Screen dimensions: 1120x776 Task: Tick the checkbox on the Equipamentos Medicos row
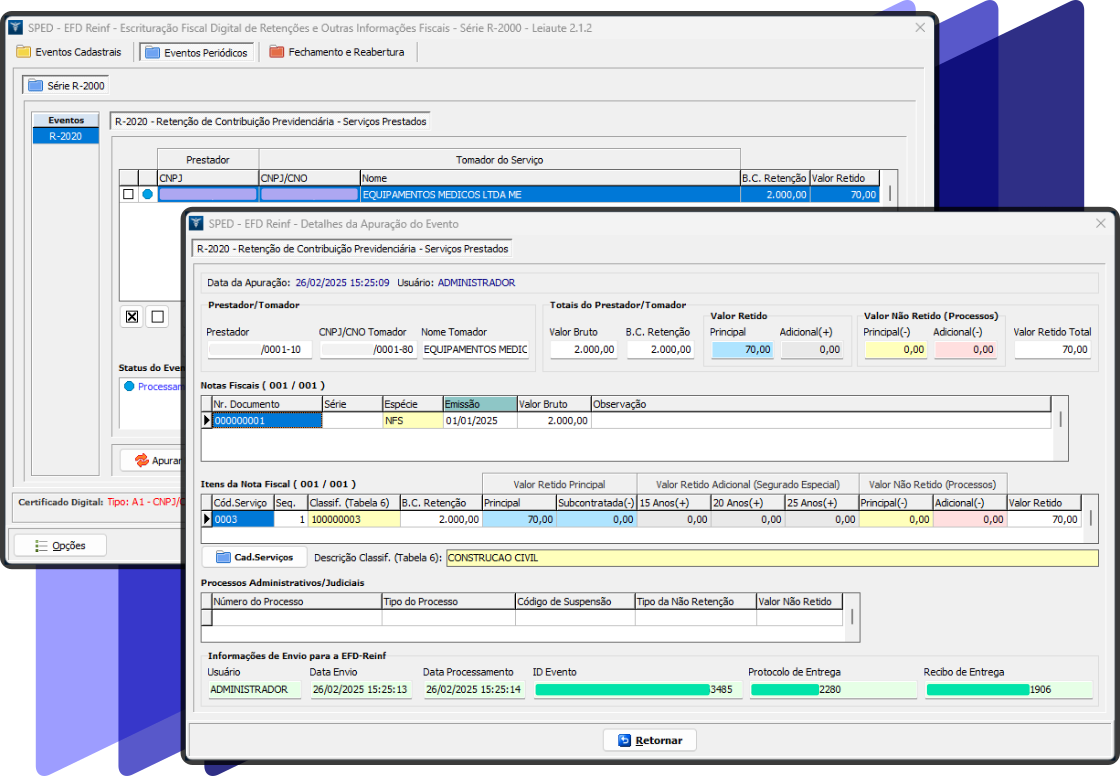point(128,194)
